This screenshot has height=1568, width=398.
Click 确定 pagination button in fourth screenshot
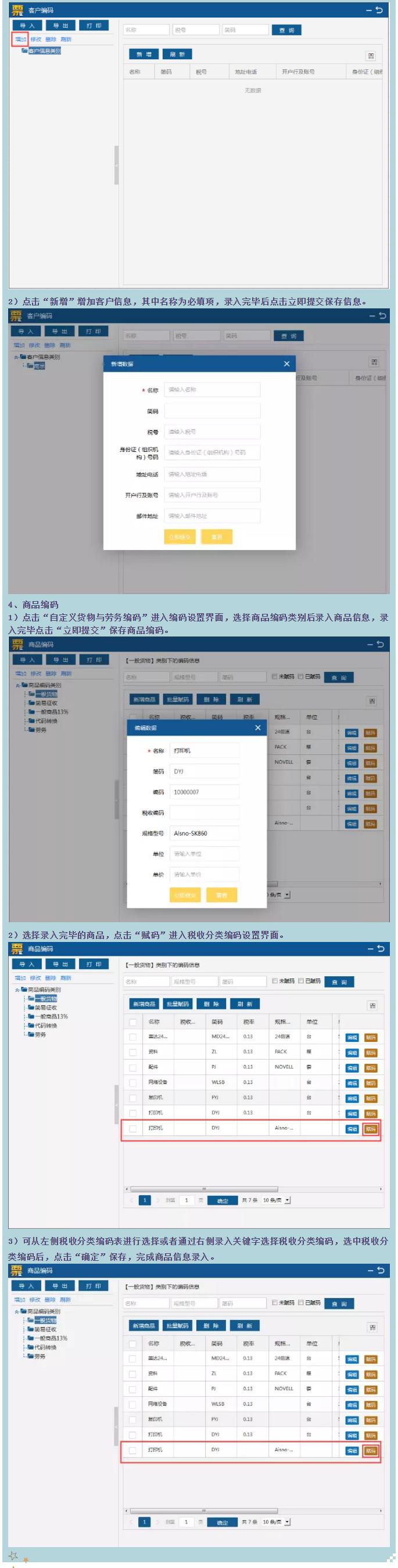pyautogui.click(x=223, y=1201)
